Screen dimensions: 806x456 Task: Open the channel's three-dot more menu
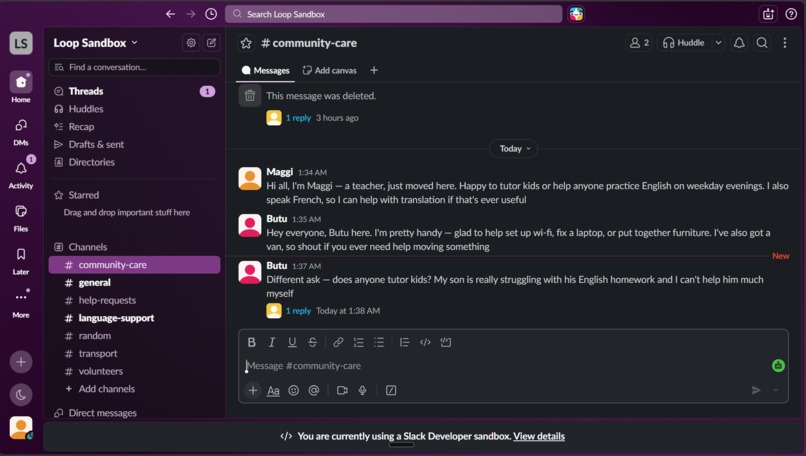click(784, 43)
